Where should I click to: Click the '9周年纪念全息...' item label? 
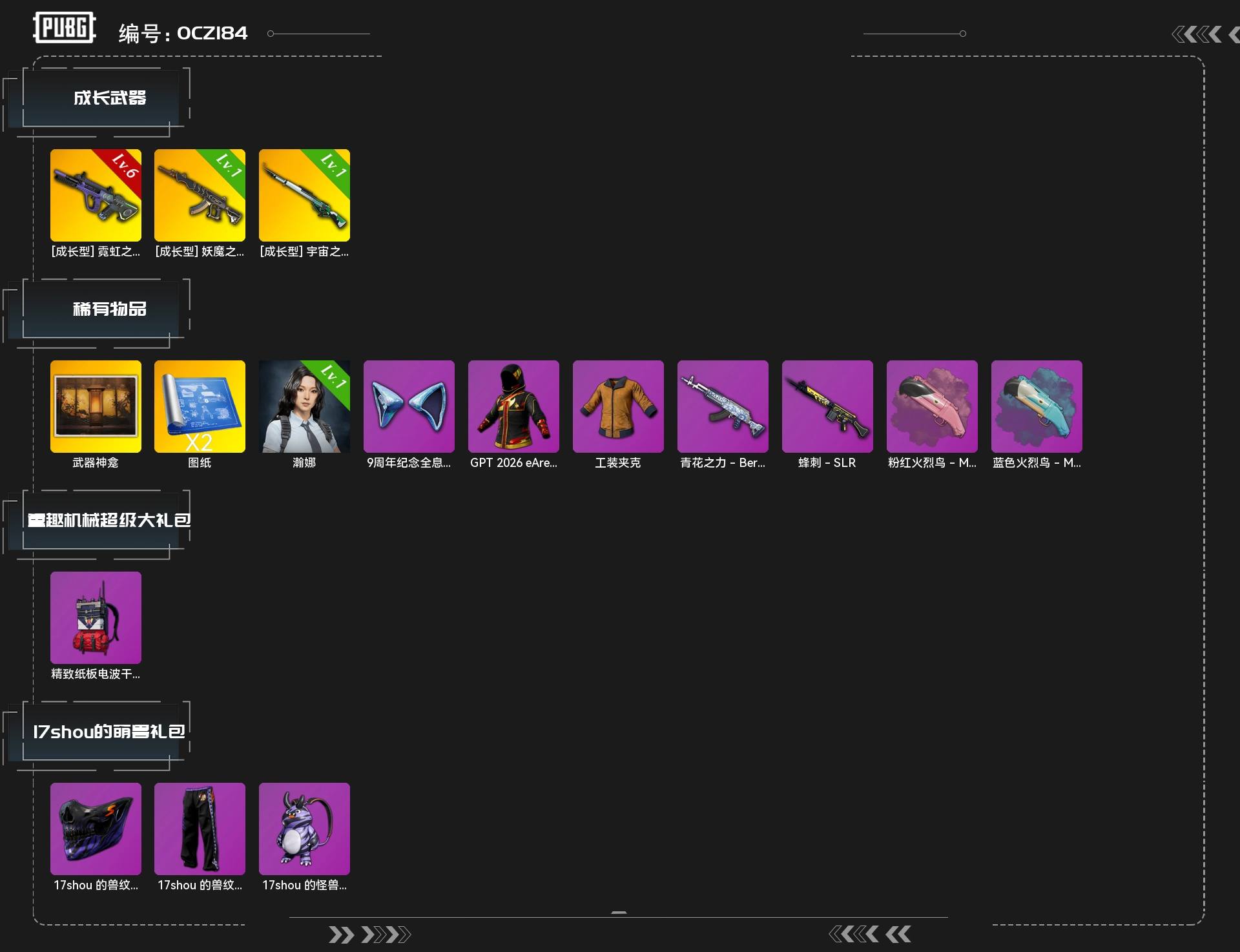tap(409, 463)
